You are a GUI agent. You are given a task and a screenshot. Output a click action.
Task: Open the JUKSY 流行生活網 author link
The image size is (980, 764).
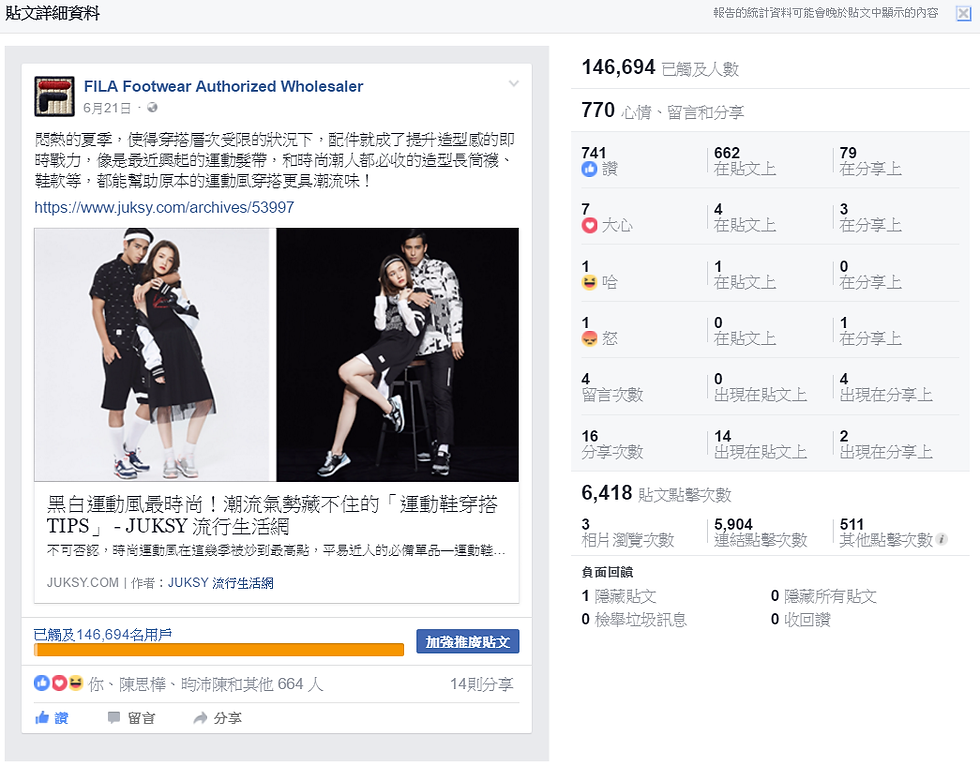[x=221, y=583]
